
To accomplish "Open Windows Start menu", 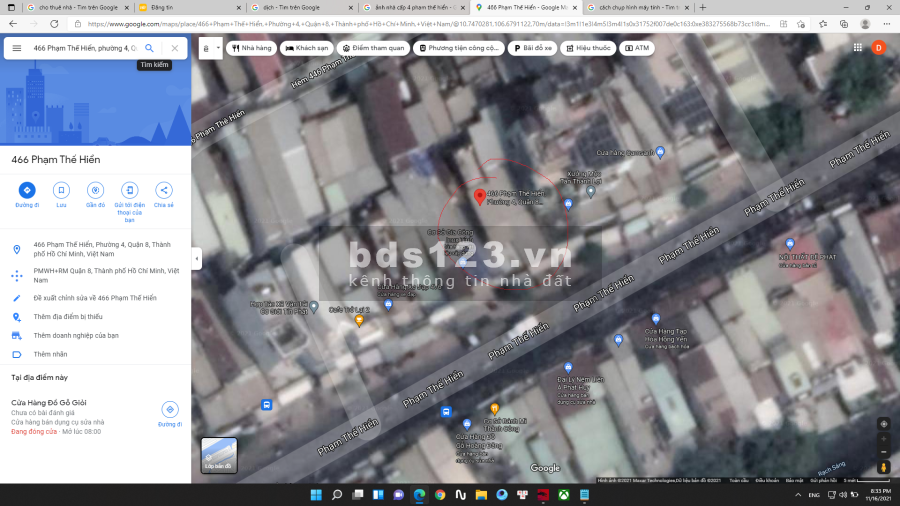I will 316,495.
